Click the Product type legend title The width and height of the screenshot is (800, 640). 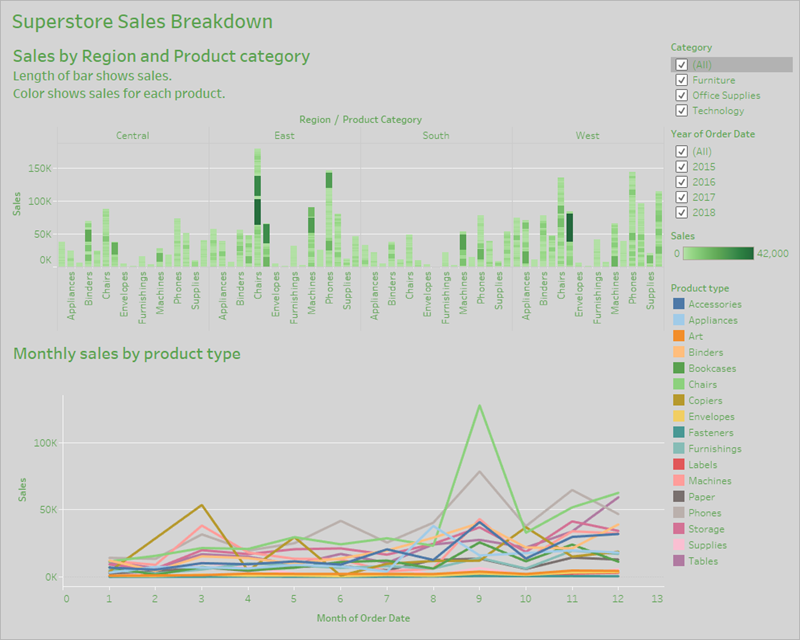(x=700, y=288)
